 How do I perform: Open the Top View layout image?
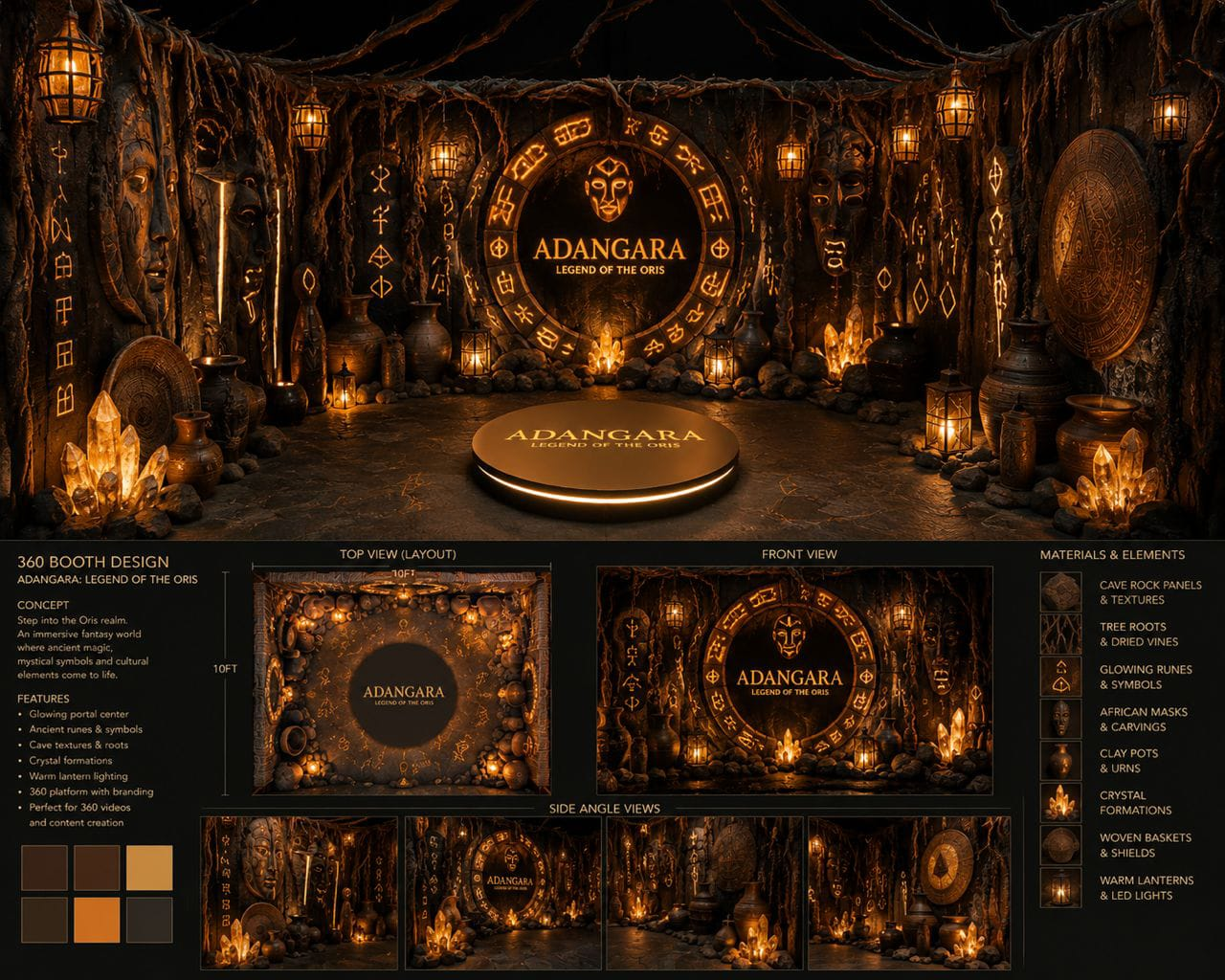(x=402, y=682)
